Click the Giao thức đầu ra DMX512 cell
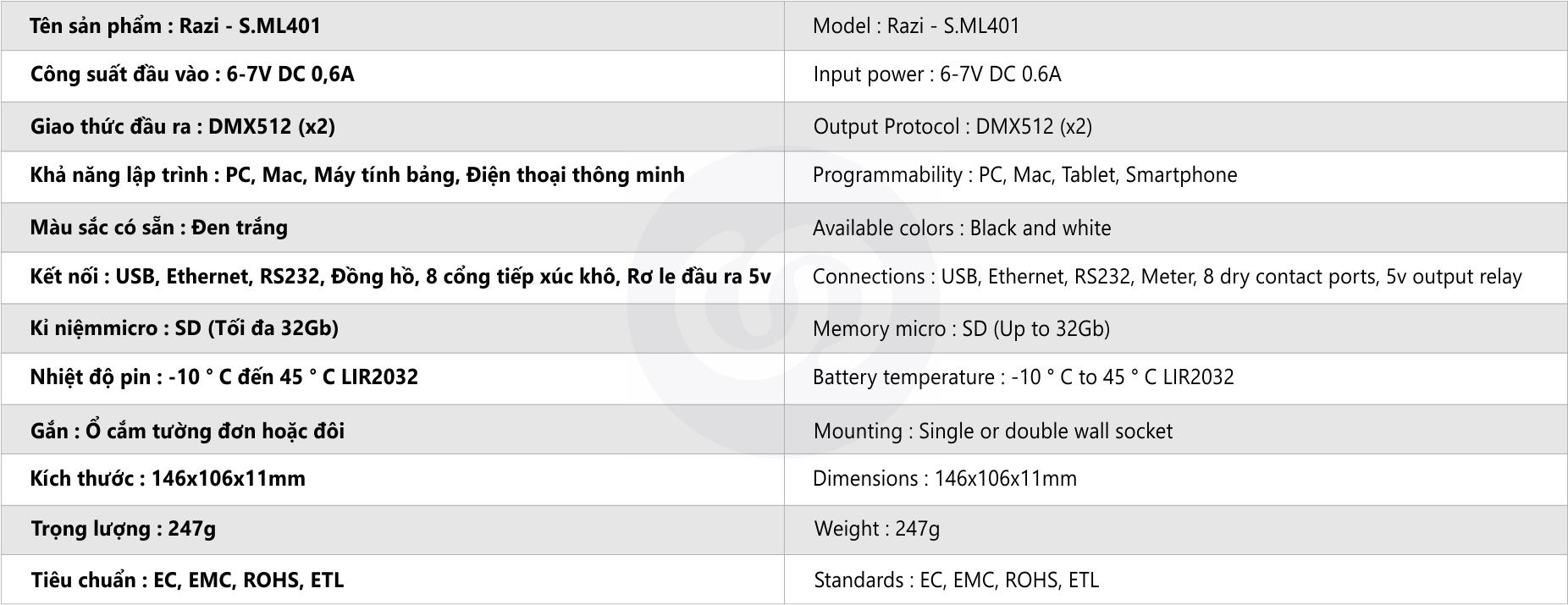 click(183, 126)
